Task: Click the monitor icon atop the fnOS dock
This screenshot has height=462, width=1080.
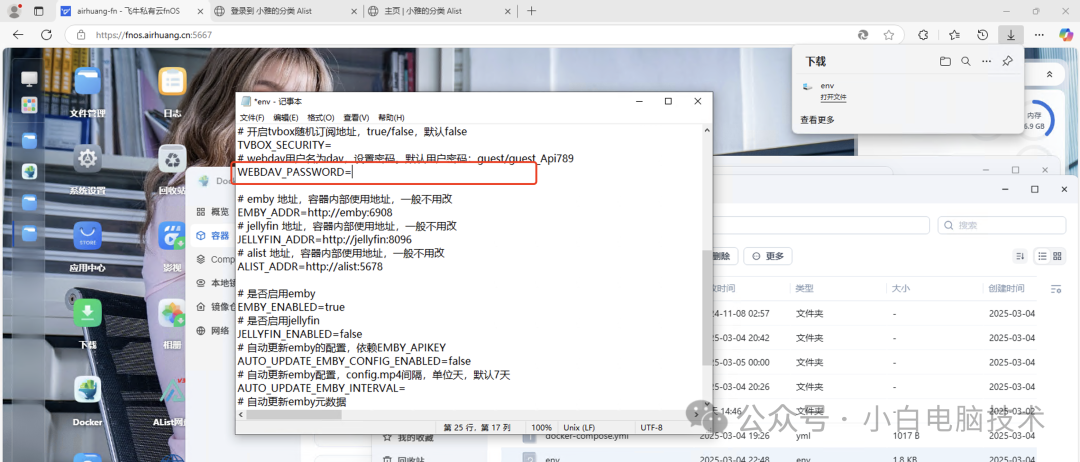Action: pos(29,78)
